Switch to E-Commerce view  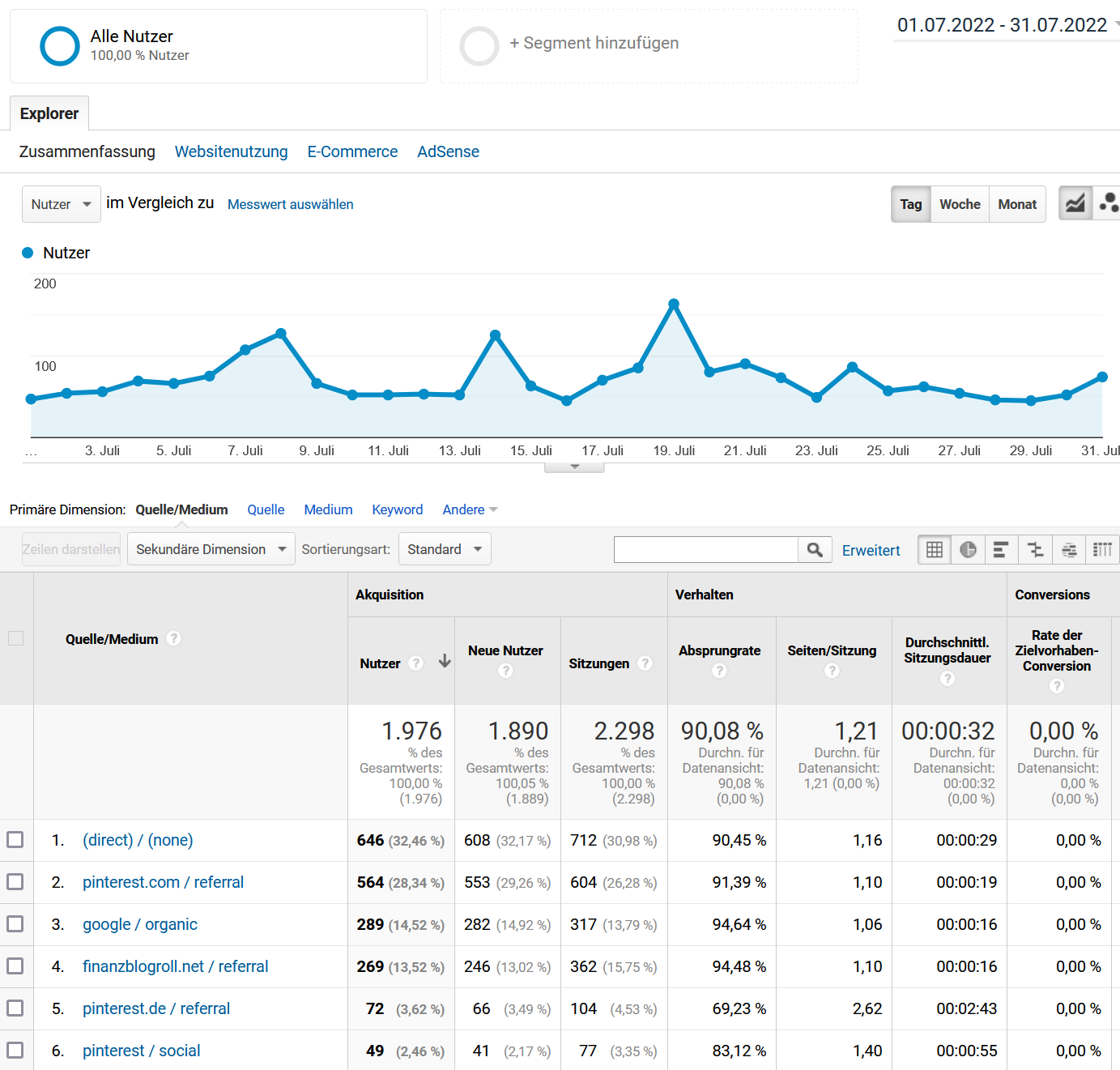pyautogui.click(x=352, y=151)
